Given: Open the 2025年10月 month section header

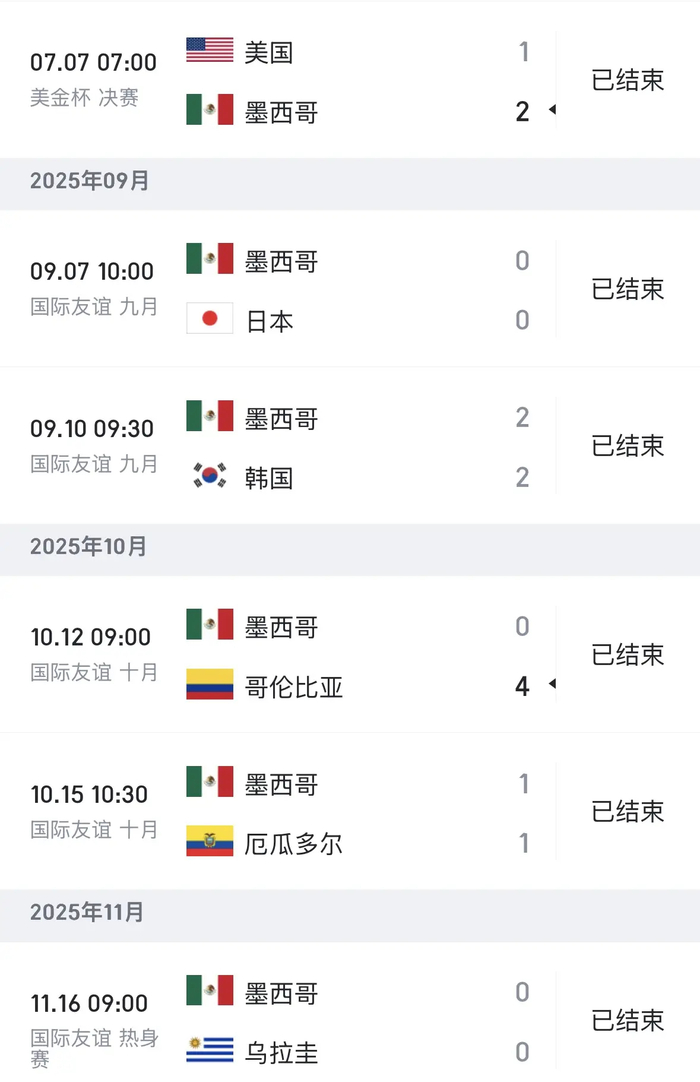Looking at the screenshot, I should coord(89,547).
